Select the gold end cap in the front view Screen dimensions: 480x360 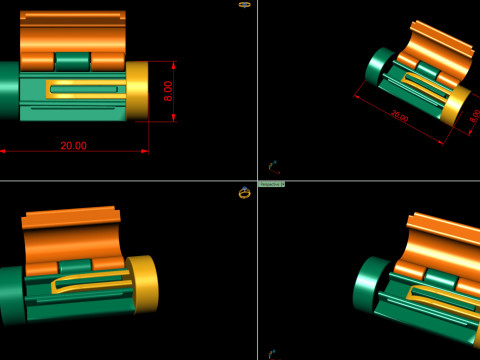pos(137,91)
